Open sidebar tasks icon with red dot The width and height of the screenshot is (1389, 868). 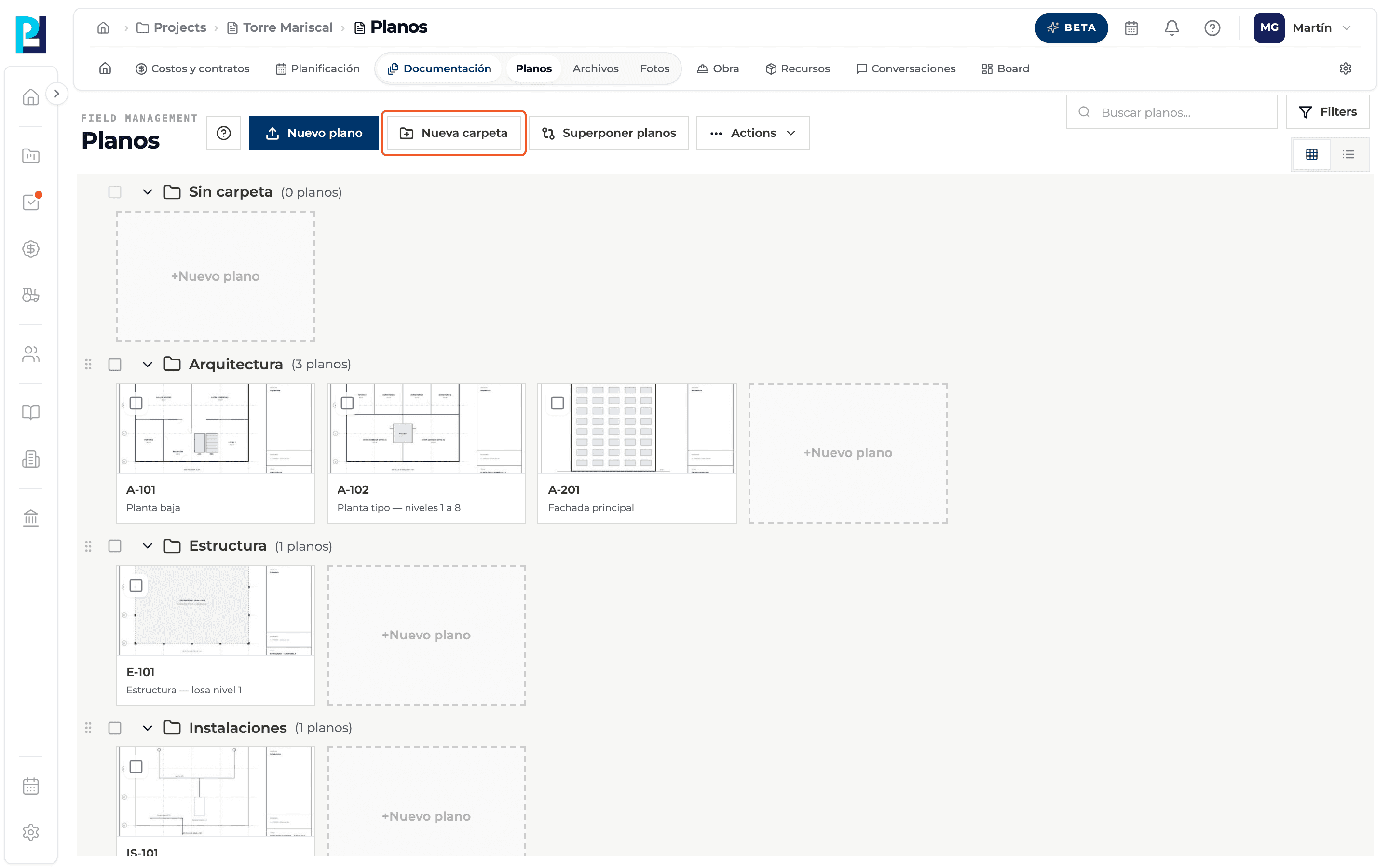(x=31, y=202)
